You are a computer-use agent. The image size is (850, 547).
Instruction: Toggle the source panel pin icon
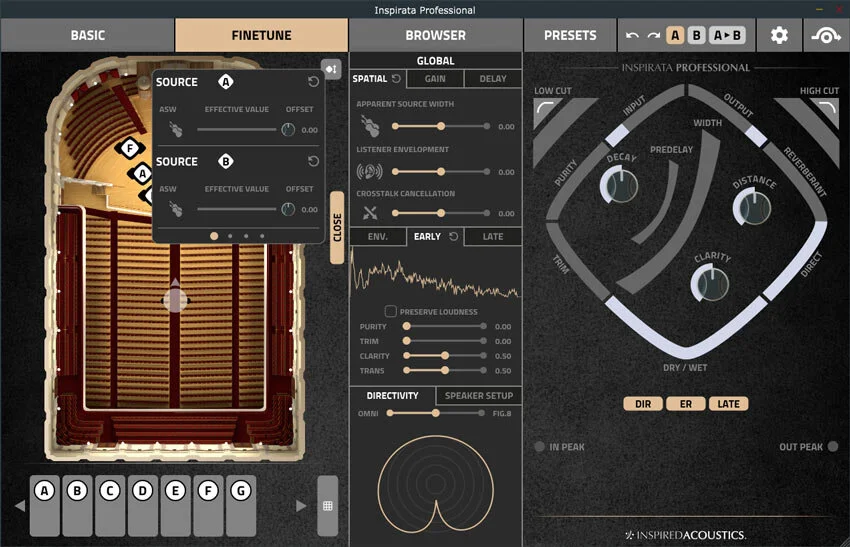point(331,69)
